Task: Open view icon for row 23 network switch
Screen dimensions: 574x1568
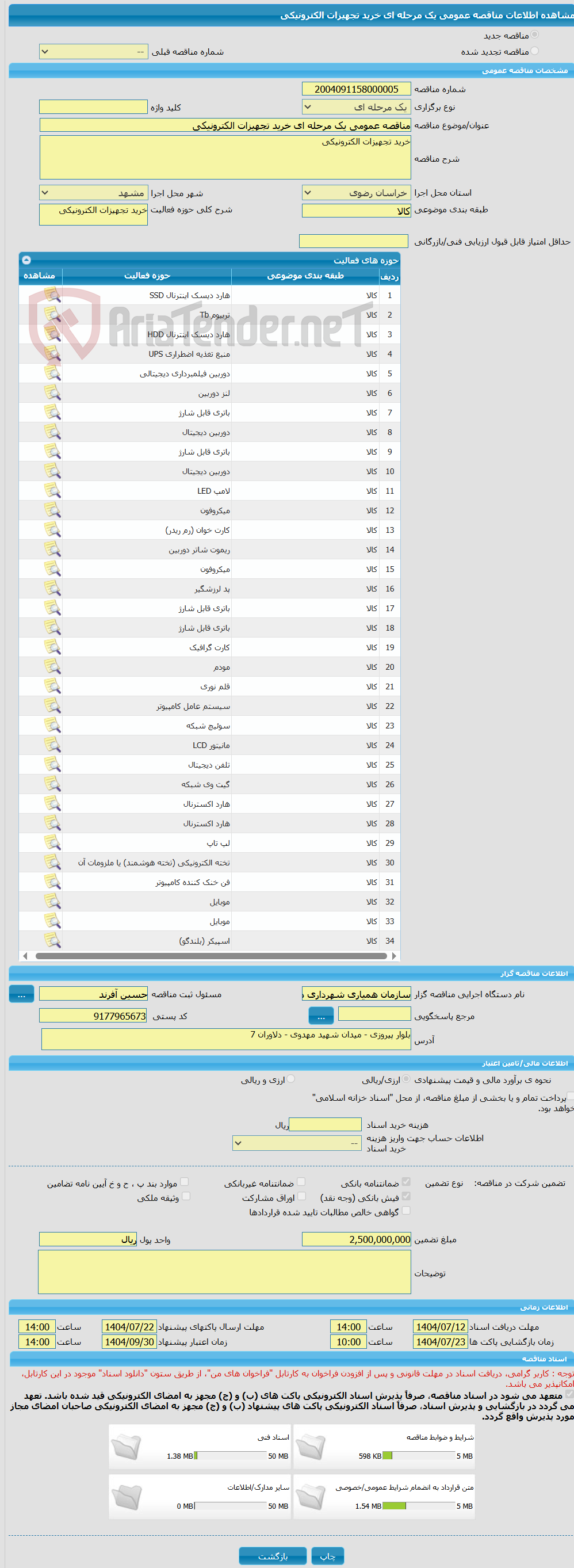Action: point(52,726)
